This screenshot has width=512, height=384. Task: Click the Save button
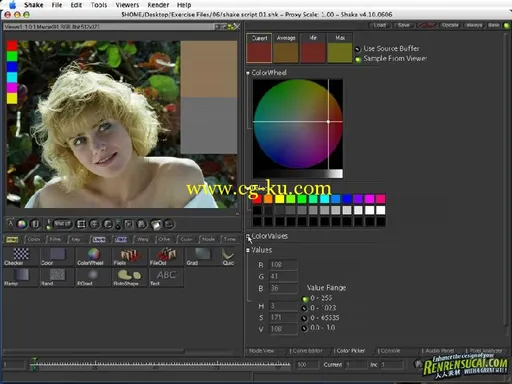403,25
